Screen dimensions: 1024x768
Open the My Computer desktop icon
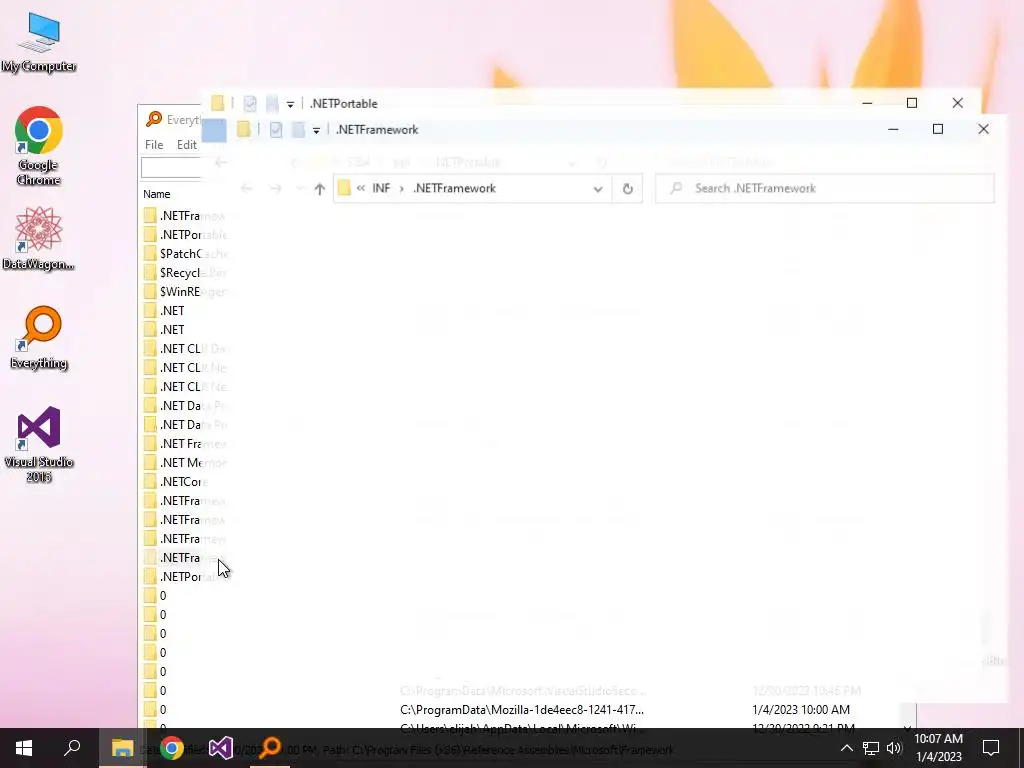click(39, 43)
